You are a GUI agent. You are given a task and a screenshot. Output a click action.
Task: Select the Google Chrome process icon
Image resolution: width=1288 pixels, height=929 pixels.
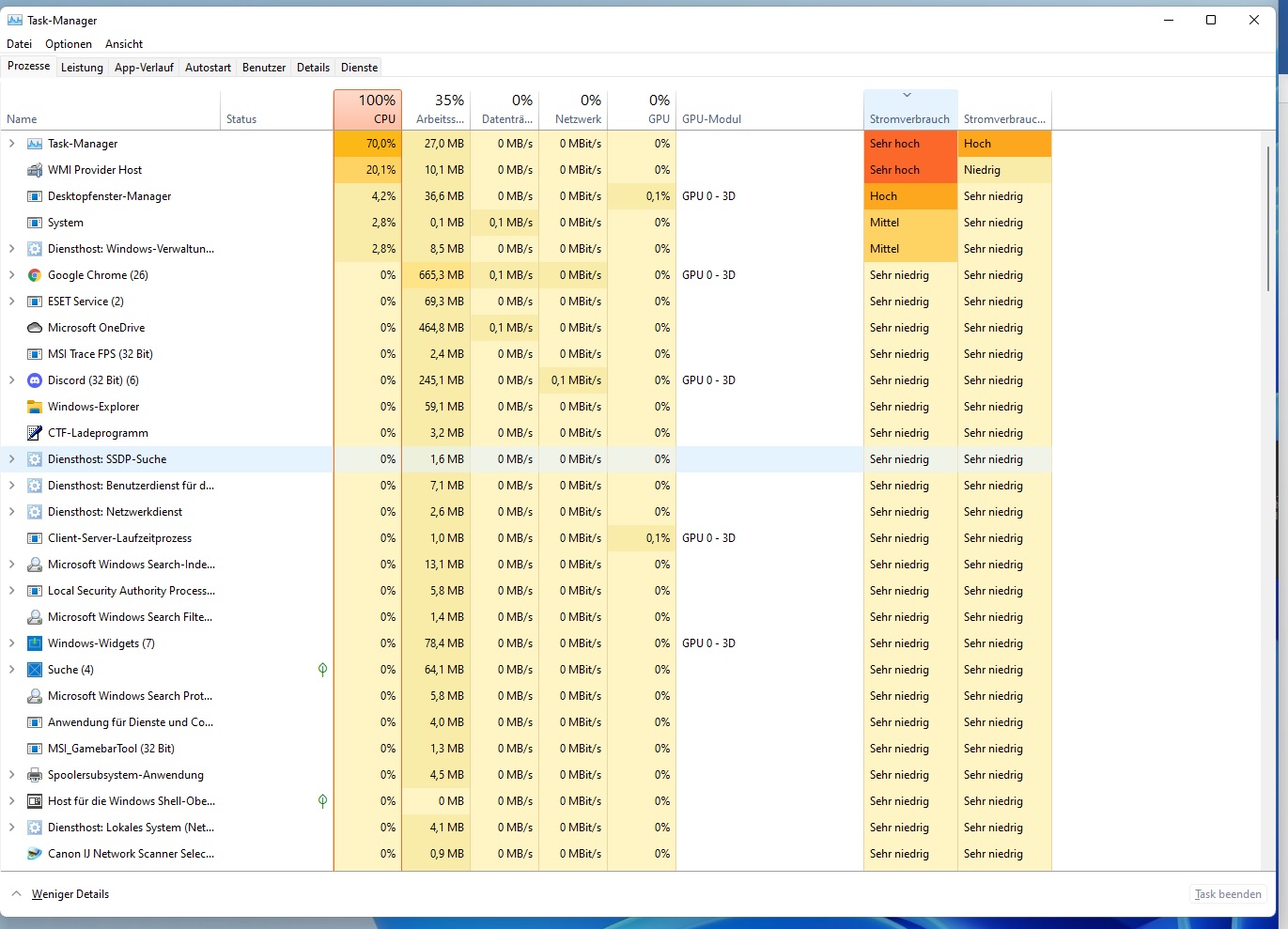pos(34,274)
